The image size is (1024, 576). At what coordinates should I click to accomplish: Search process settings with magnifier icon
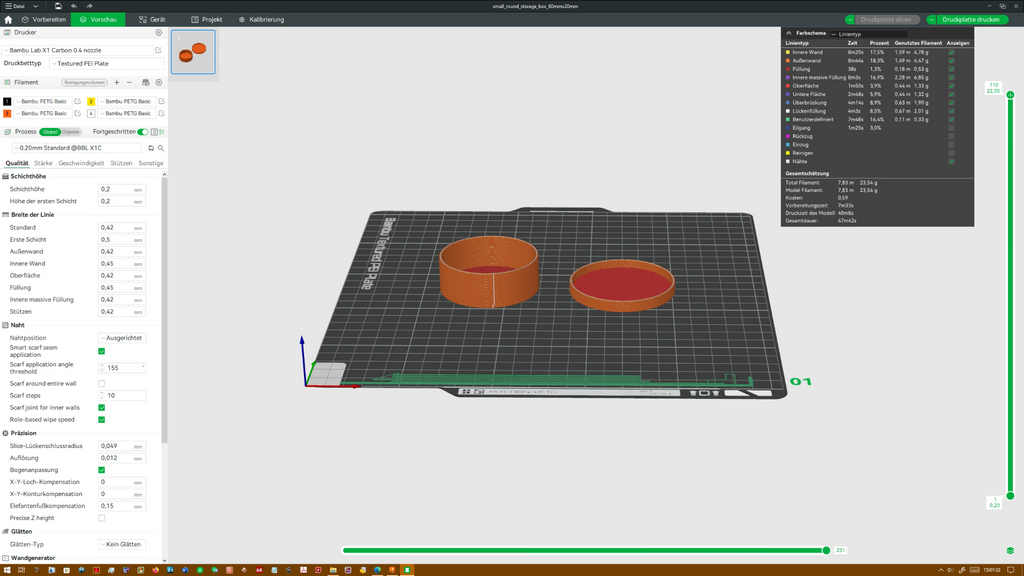[x=161, y=148]
